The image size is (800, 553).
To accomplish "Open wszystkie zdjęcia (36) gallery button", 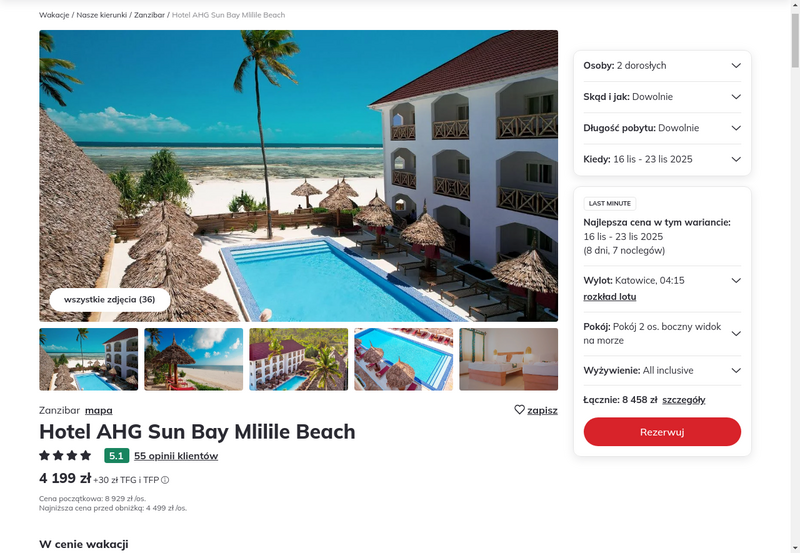I will point(110,300).
